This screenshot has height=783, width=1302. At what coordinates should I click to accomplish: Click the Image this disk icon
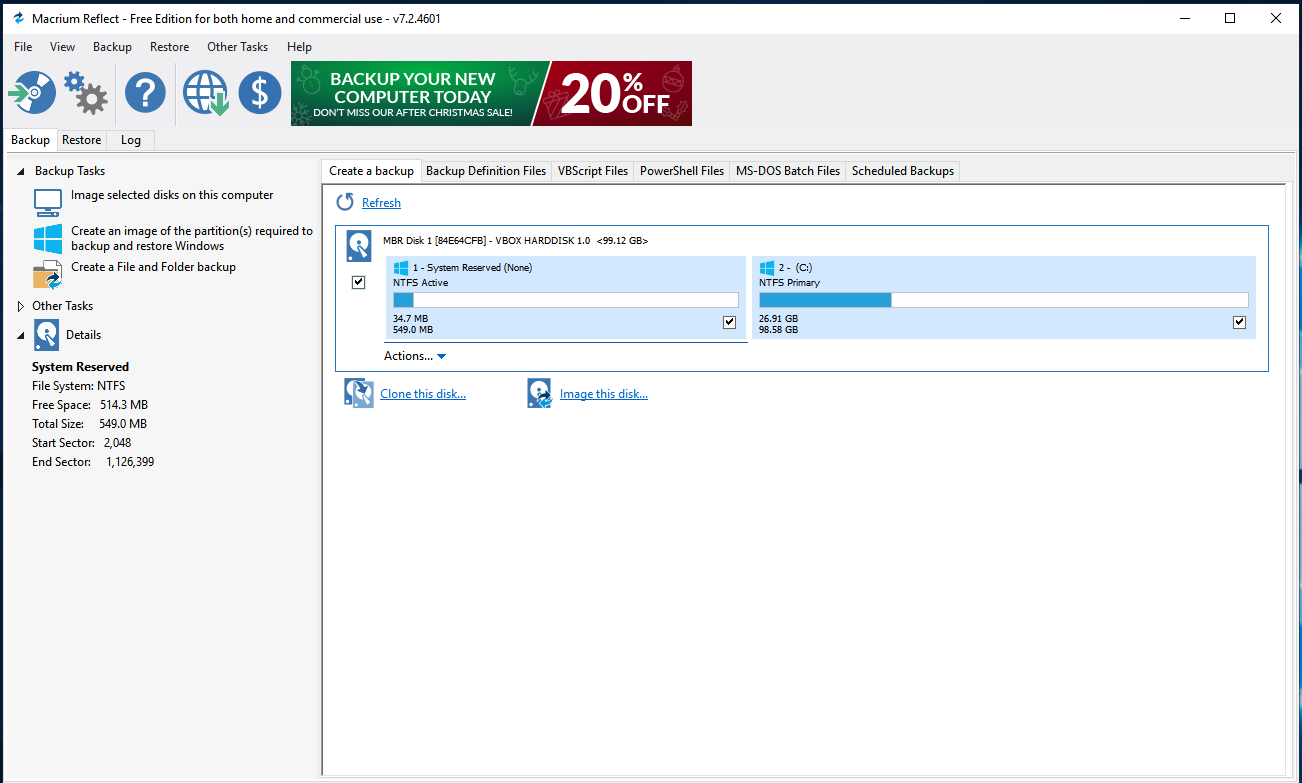point(540,393)
